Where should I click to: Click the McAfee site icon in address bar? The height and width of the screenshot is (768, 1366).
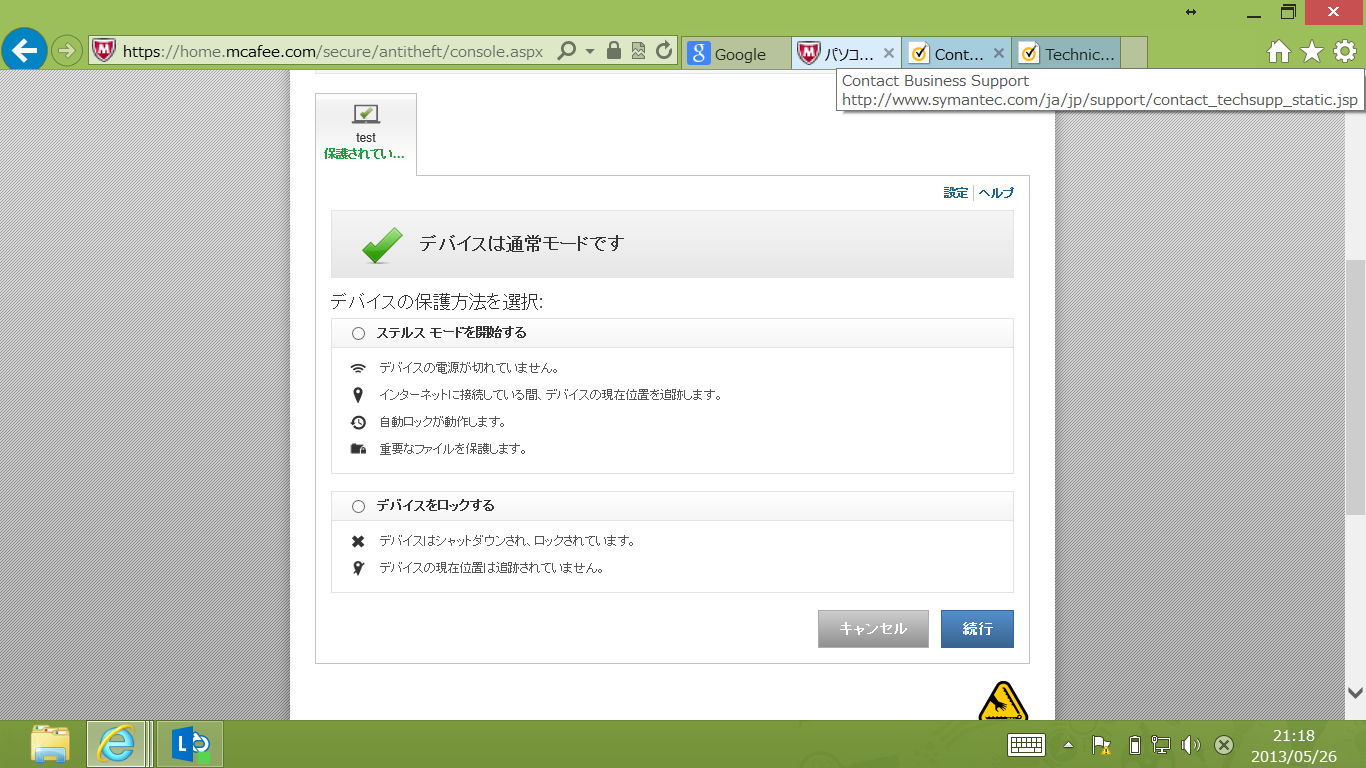(103, 50)
